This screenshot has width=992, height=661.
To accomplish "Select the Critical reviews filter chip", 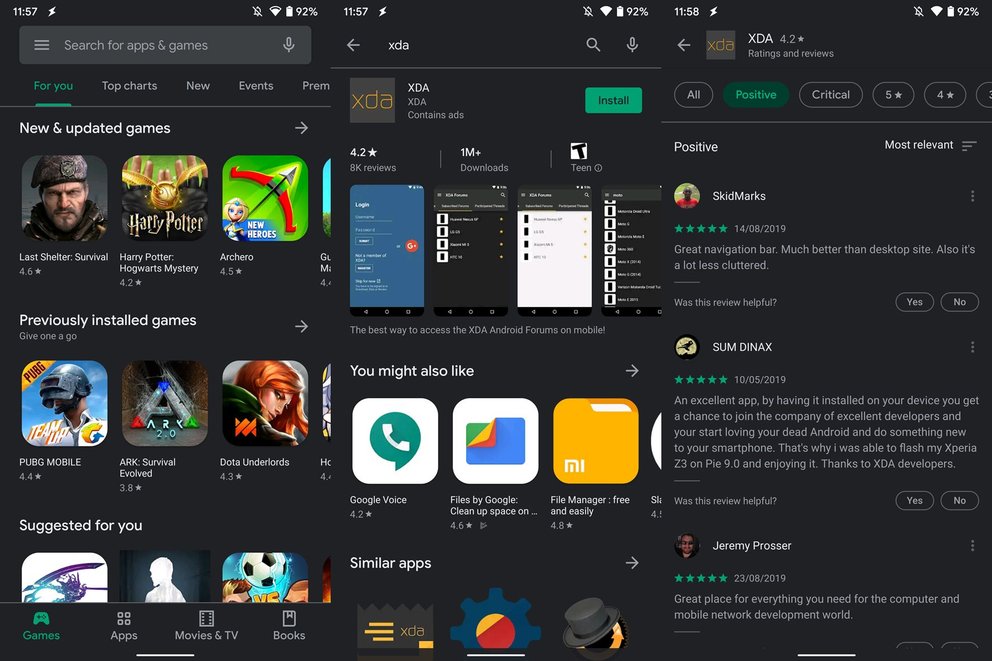I will pos(830,95).
